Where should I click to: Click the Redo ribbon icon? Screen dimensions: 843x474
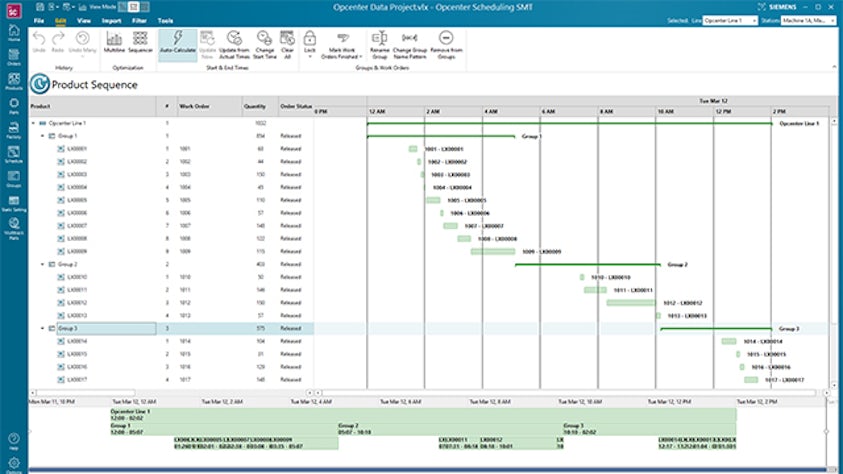tap(58, 42)
